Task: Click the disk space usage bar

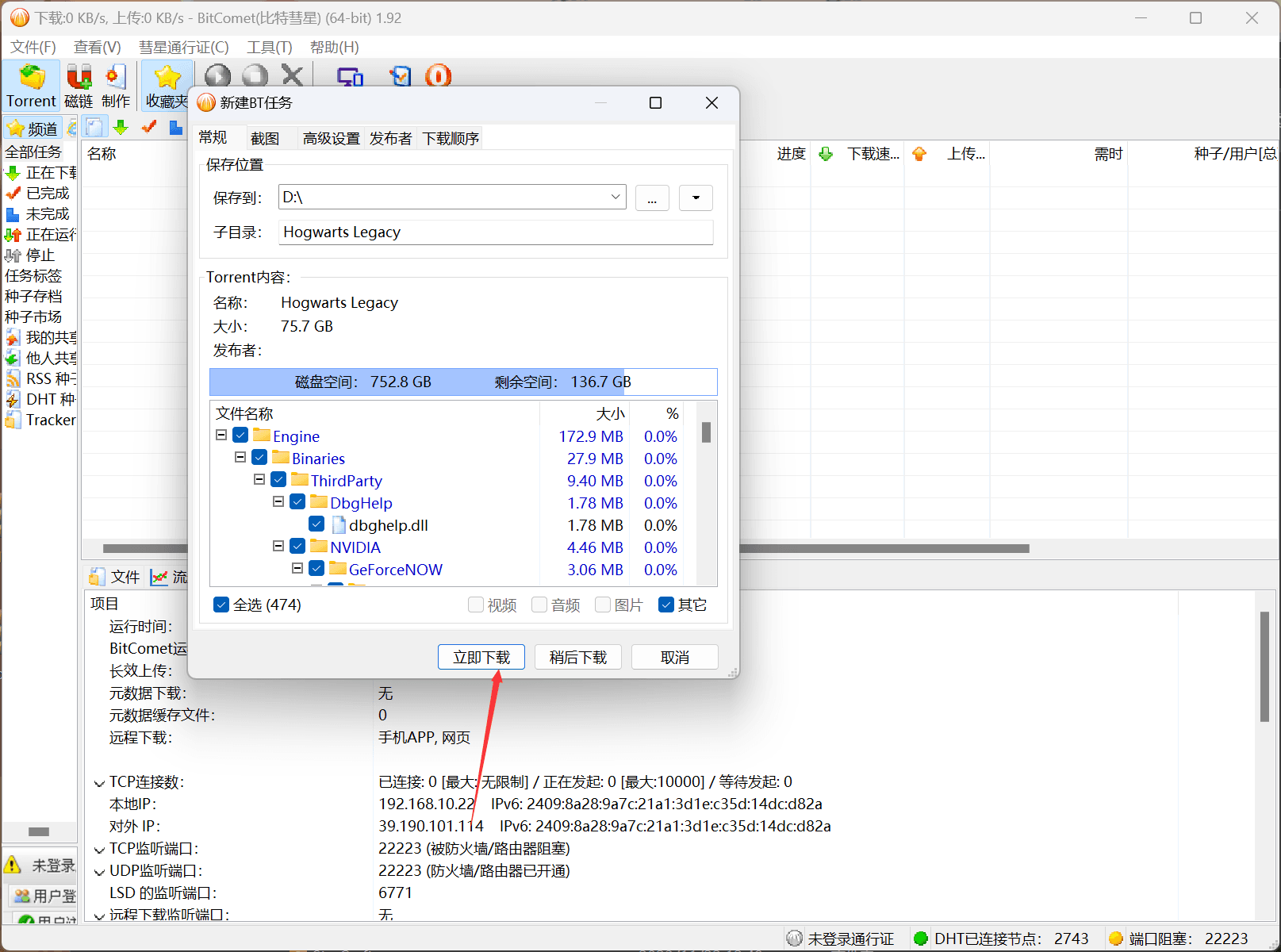Action: tap(462, 382)
